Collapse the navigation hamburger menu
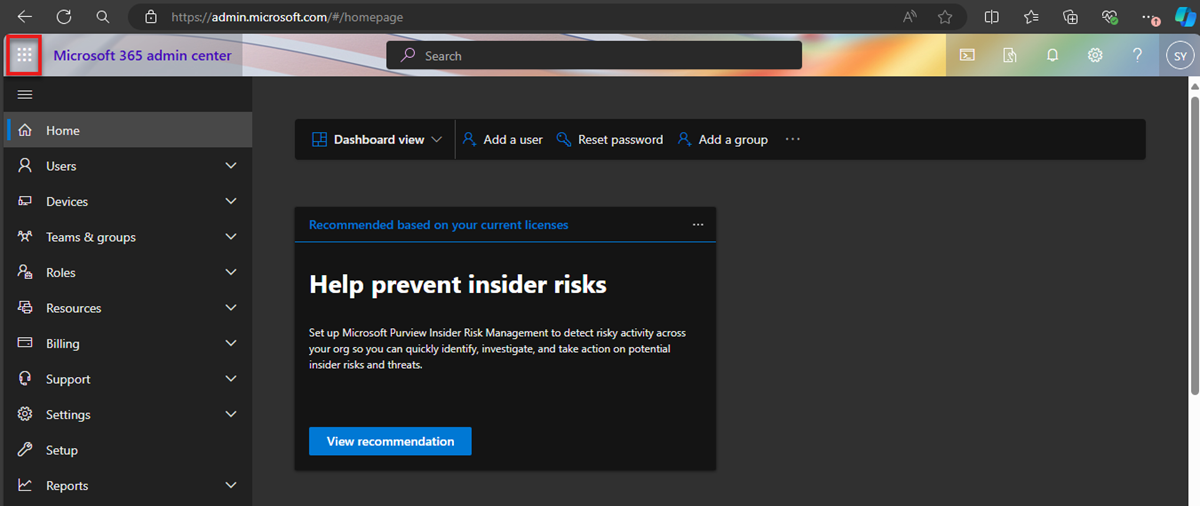 tap(25, 95)
